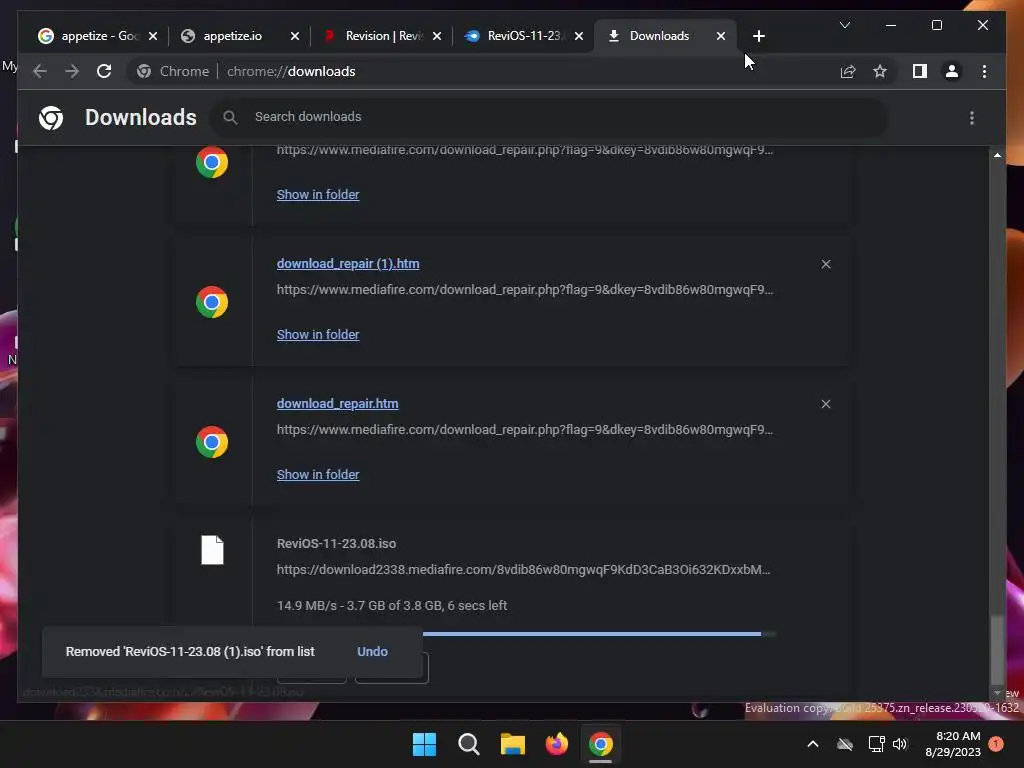Show download_repair (1).htm in folder
This screenshot has width=1024, height=768.
tap(318, 334)
